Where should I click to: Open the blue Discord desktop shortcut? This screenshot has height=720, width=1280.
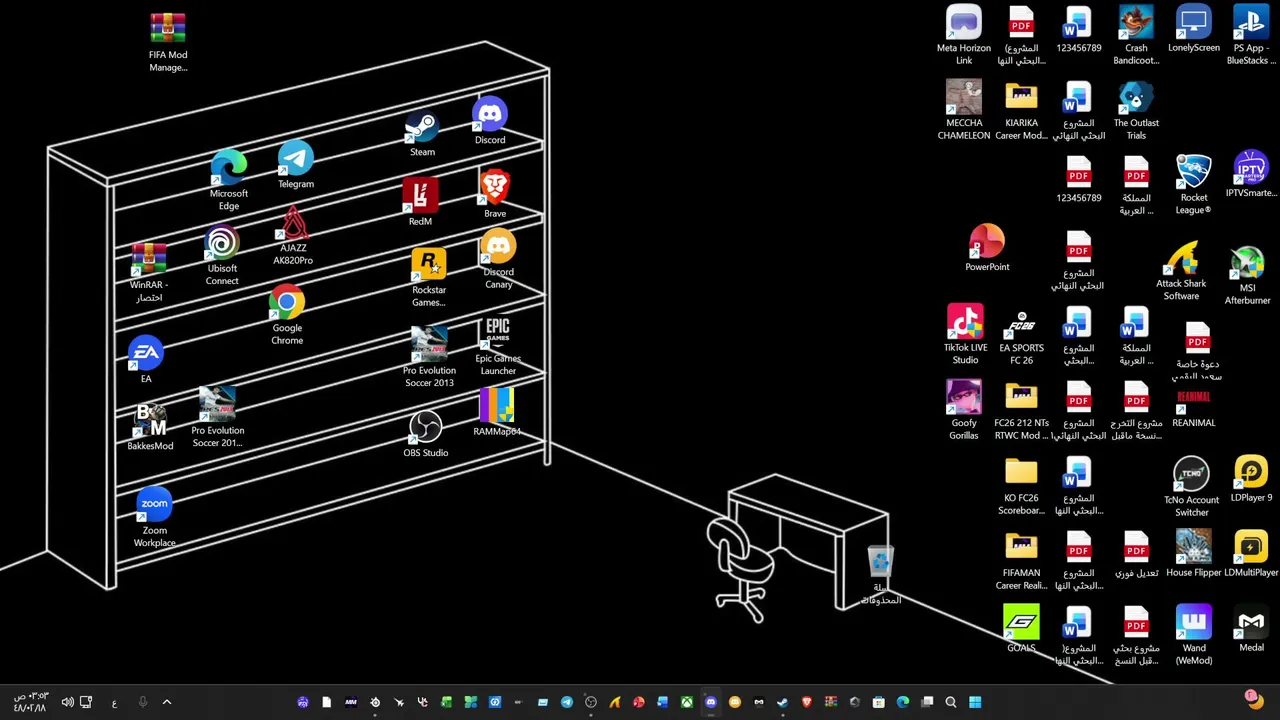pos(490,121)
